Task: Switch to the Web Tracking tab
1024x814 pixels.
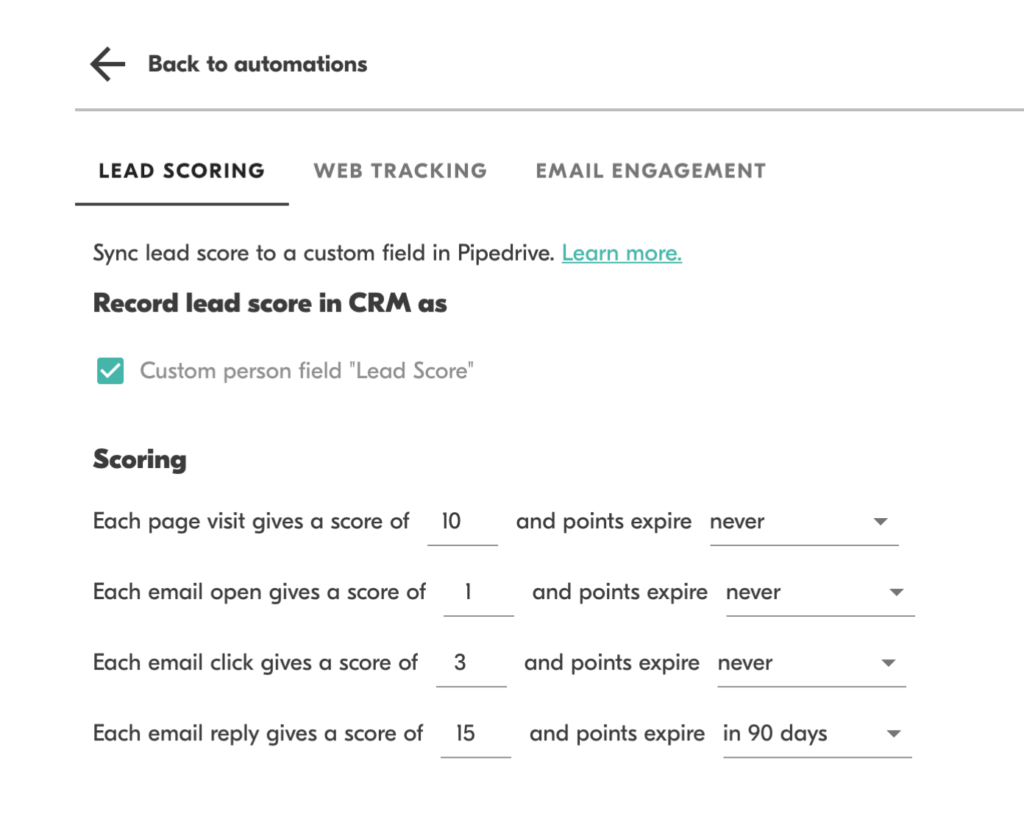Action: (x=400, y=170)
